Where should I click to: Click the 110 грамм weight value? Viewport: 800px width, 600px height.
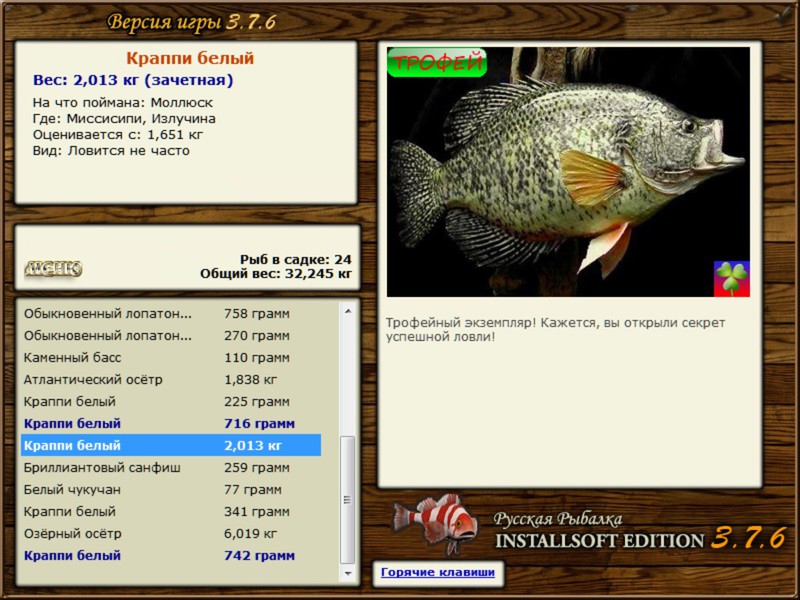coord(257,358)
